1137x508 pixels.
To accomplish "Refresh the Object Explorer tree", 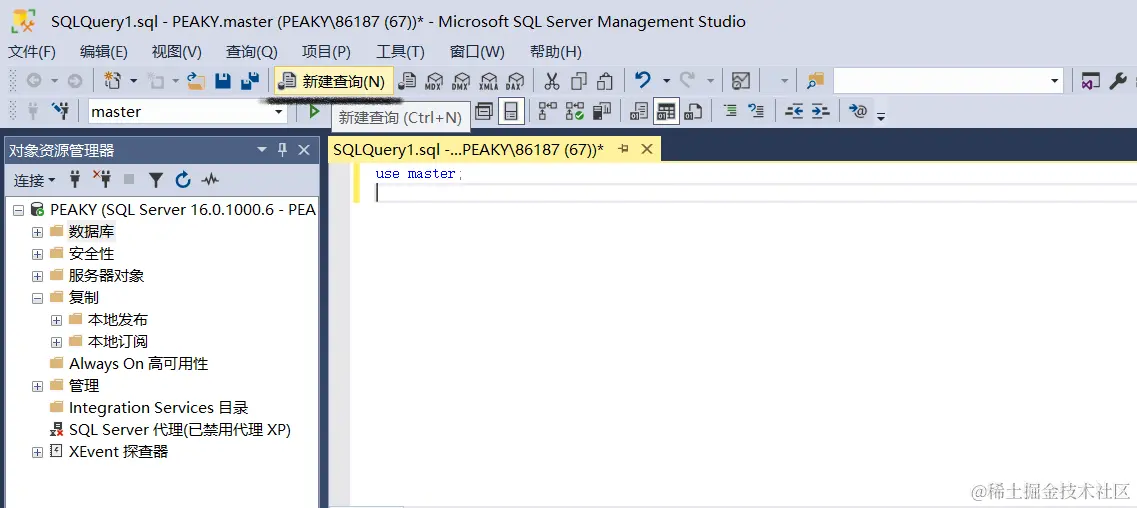I will click(x=183, y=180).
